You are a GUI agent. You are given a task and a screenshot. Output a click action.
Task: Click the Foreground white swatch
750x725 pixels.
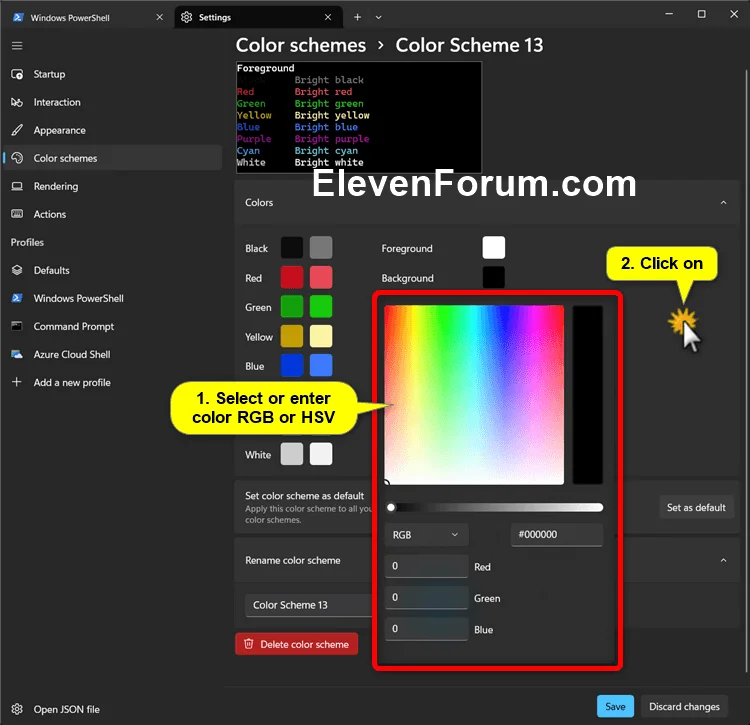click(494, 248)
